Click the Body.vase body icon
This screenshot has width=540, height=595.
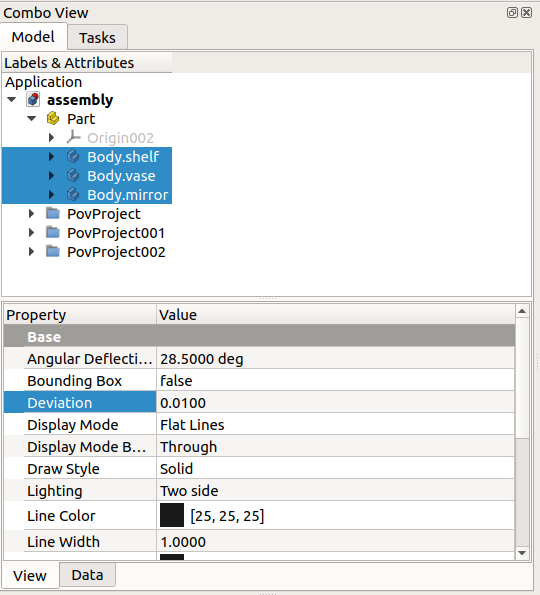73,175
